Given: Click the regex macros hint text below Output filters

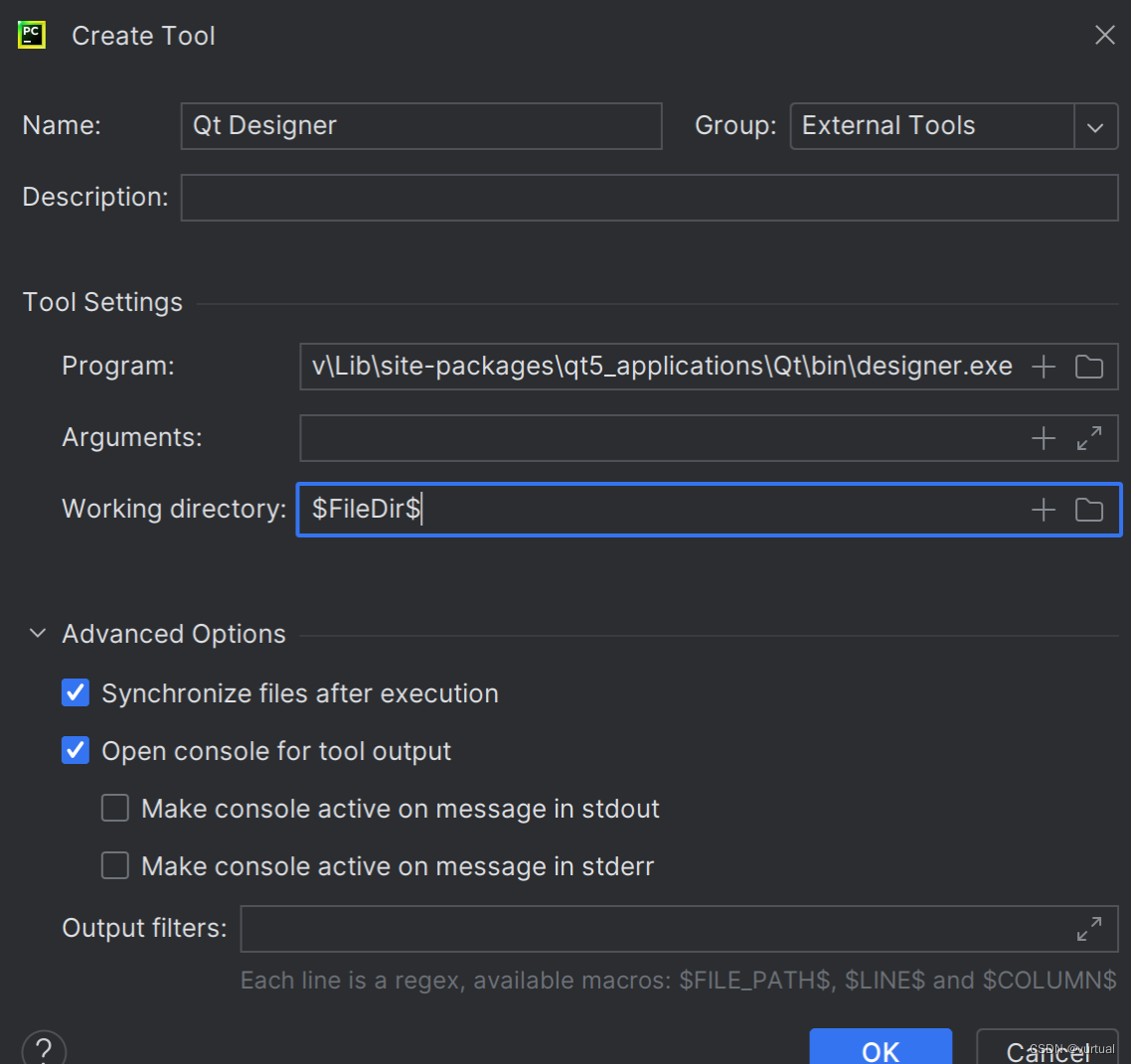Looking at the screenshot, I should point(678,981).
